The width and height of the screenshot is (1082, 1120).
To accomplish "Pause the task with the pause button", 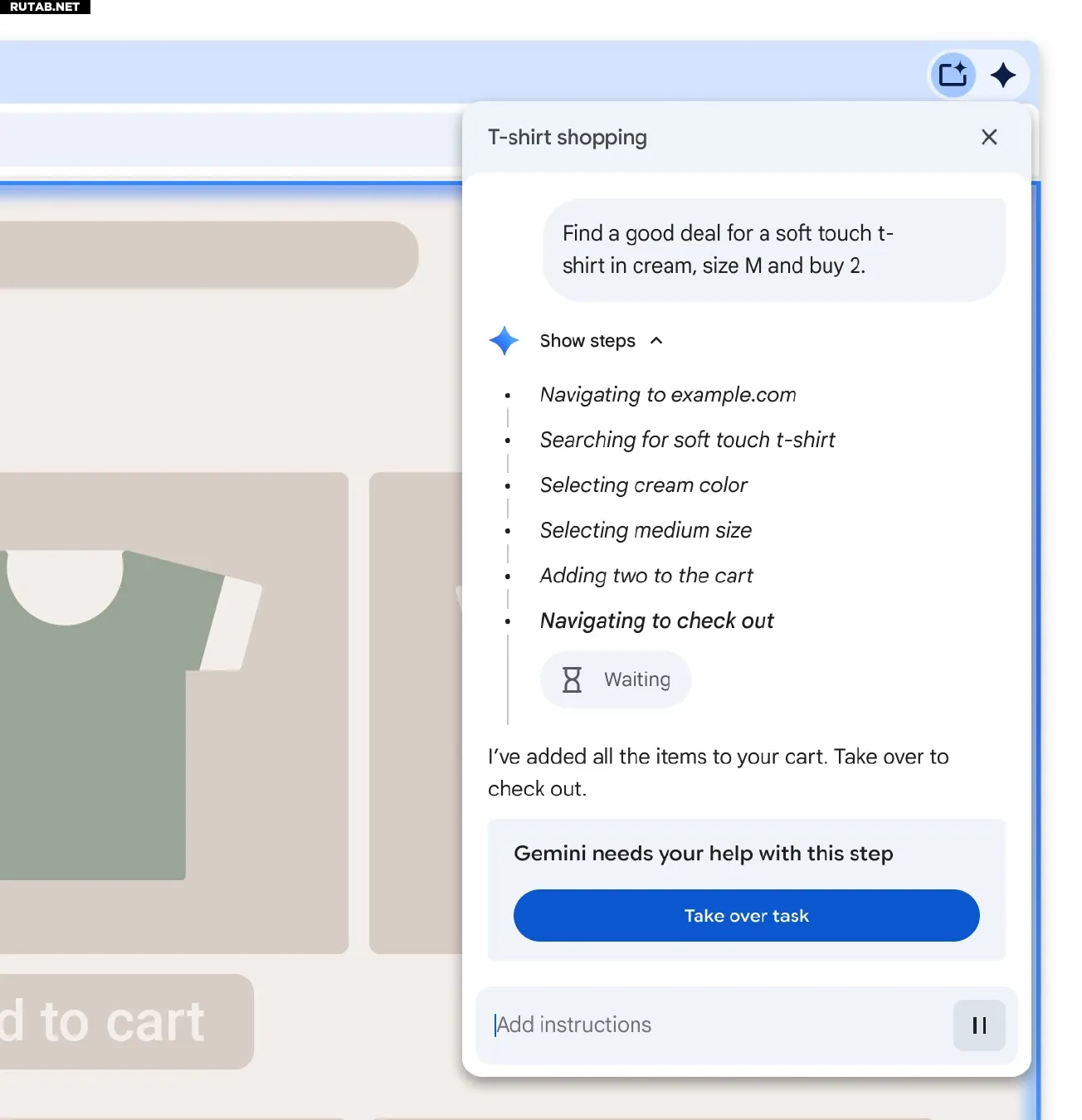I will click(979, 1025).
